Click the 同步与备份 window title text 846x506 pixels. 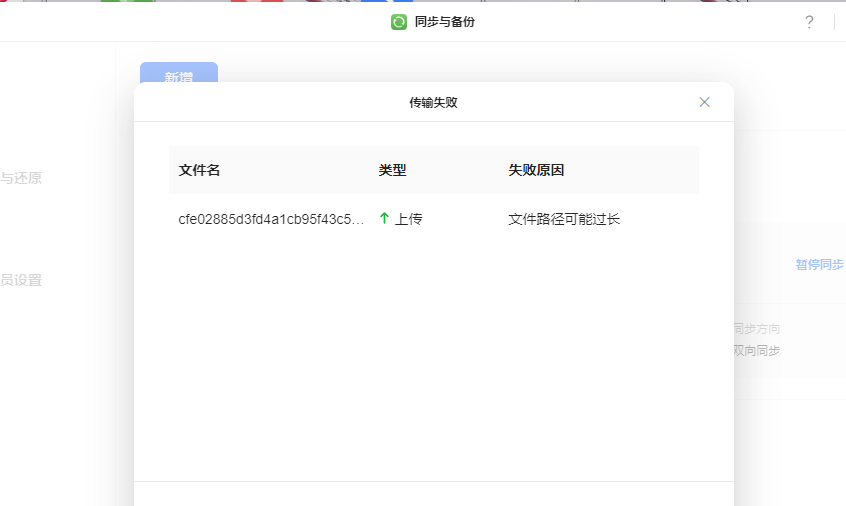click(x=444, y=22)
